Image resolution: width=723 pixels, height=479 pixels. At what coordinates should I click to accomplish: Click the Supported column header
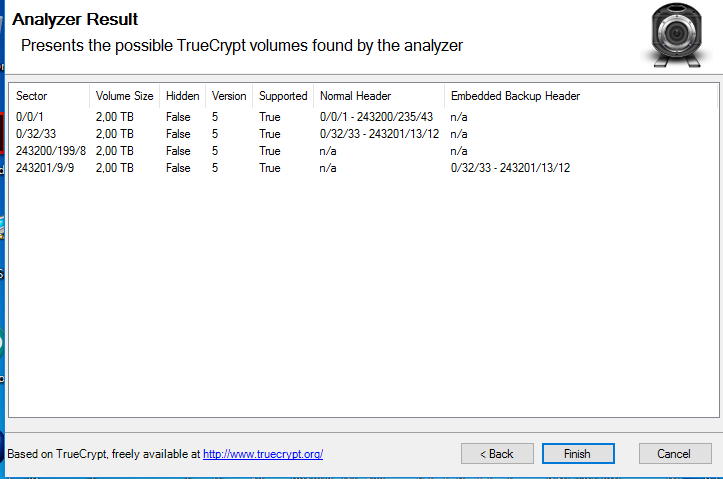pyautogui.click(x=283, y=96)
